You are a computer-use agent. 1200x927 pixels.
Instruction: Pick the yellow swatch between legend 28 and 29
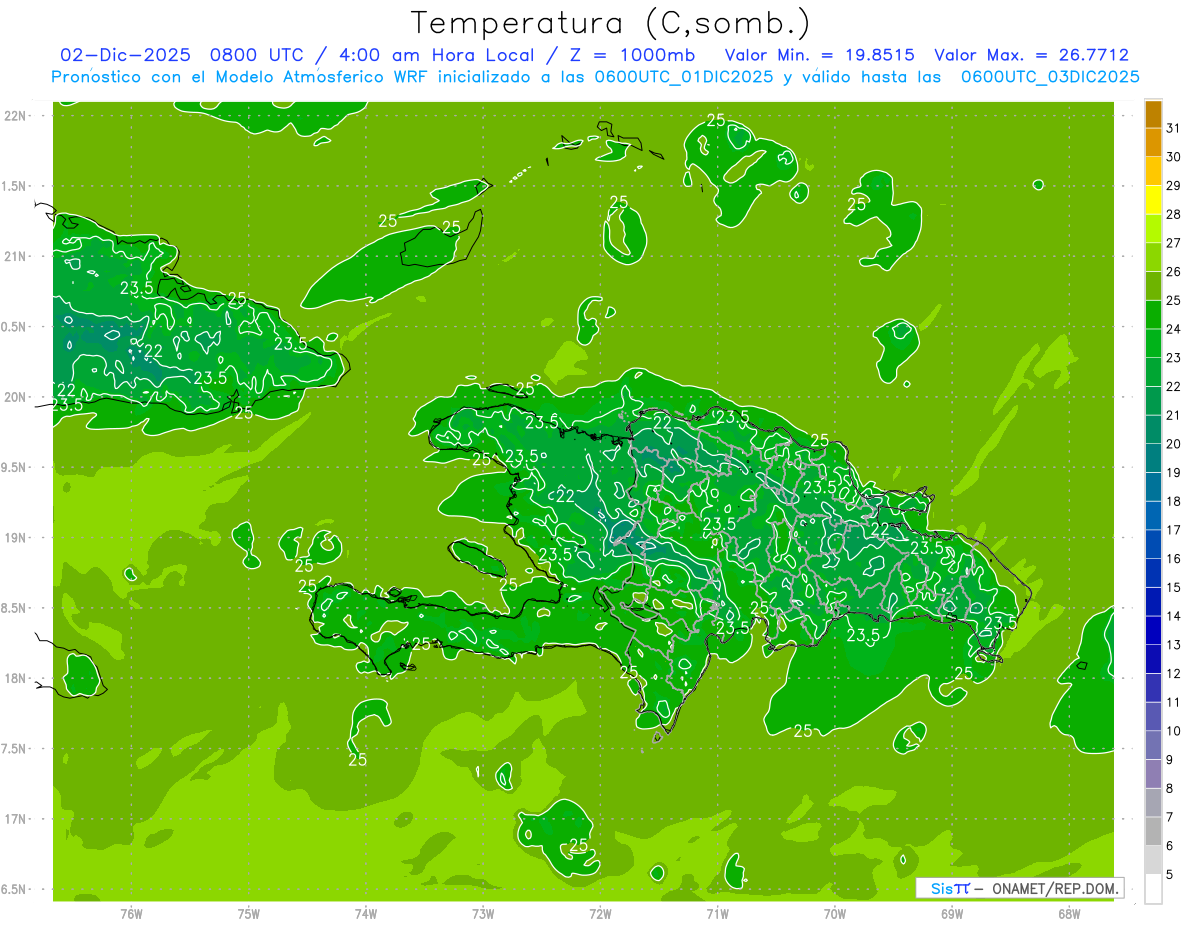(x=1153, y=200)
